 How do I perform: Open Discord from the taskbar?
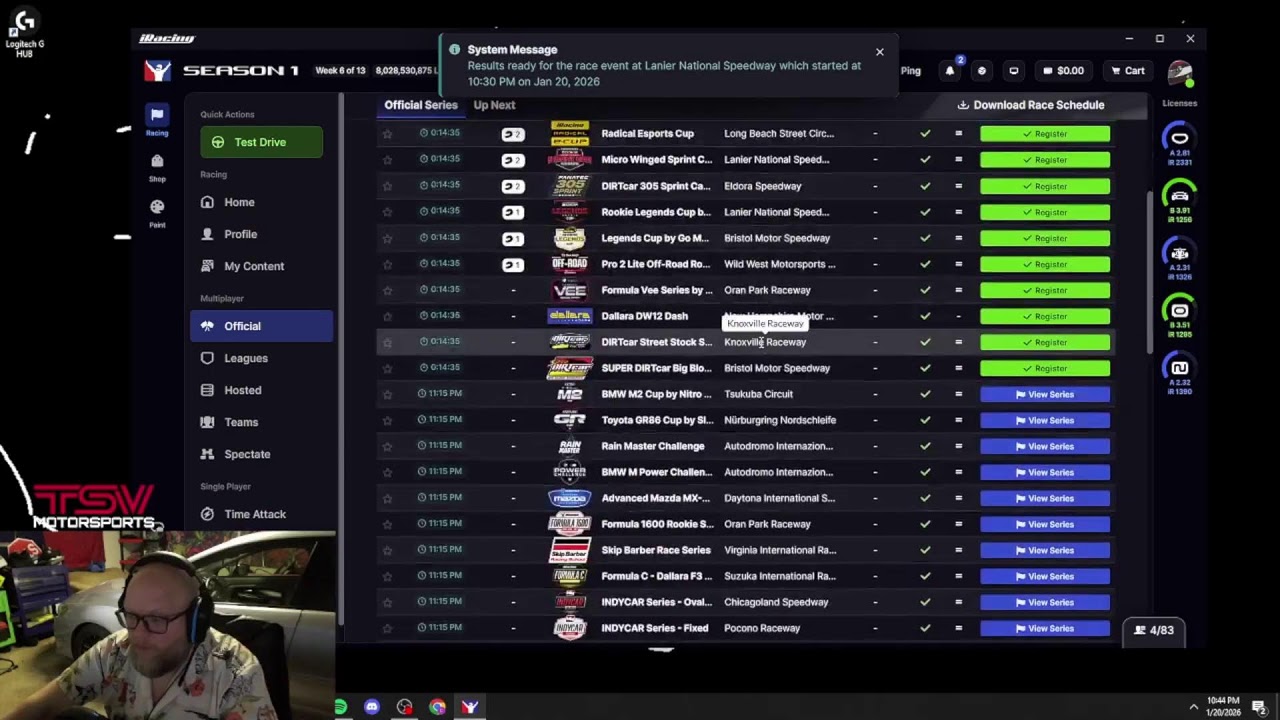[x=372, y=707]
